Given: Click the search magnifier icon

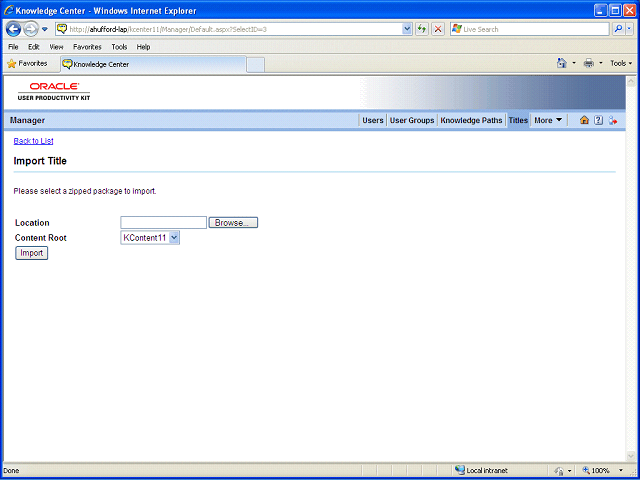Looking at the screenshot, I should coord(619,29).
